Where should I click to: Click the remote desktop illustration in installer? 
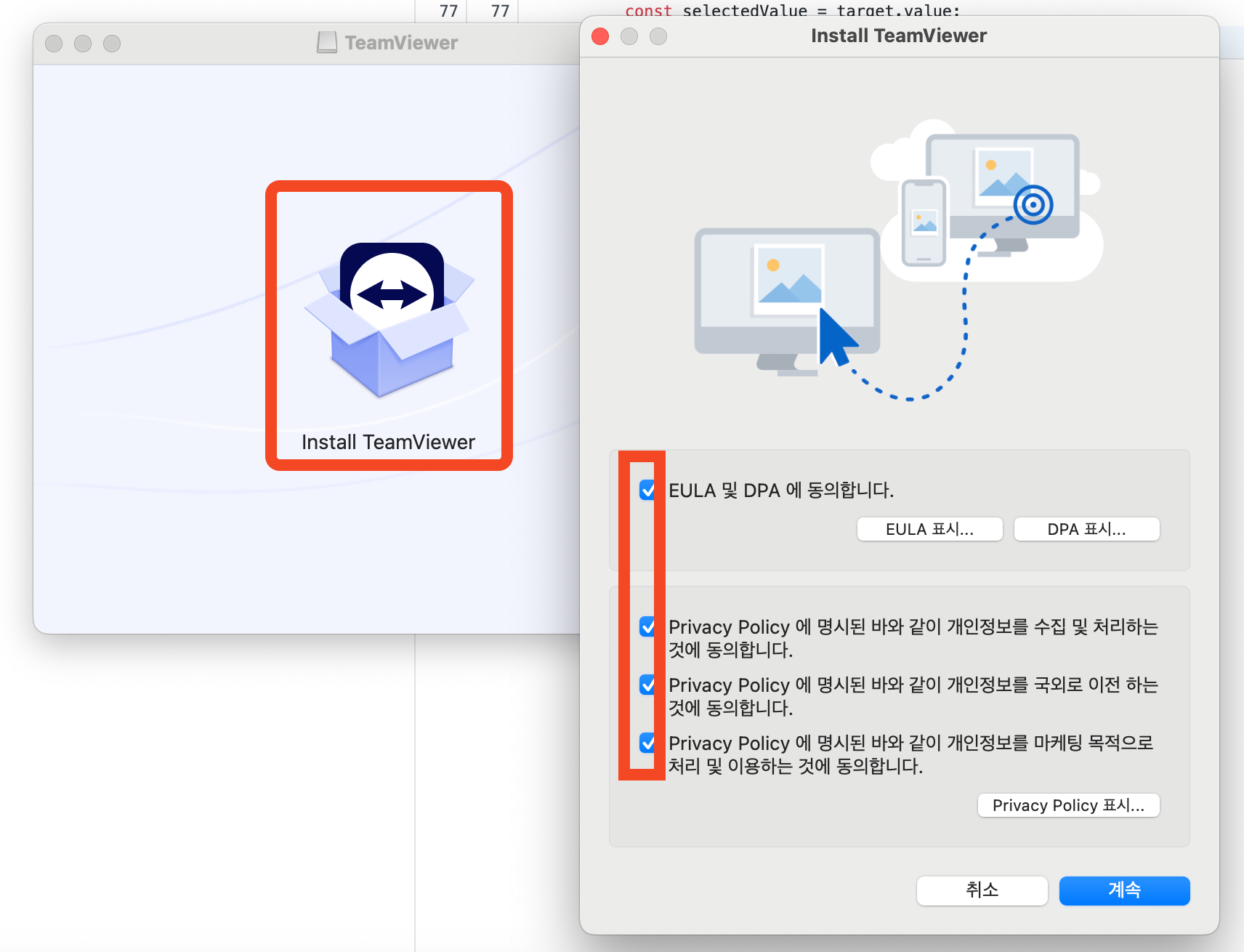coord(898,260)
